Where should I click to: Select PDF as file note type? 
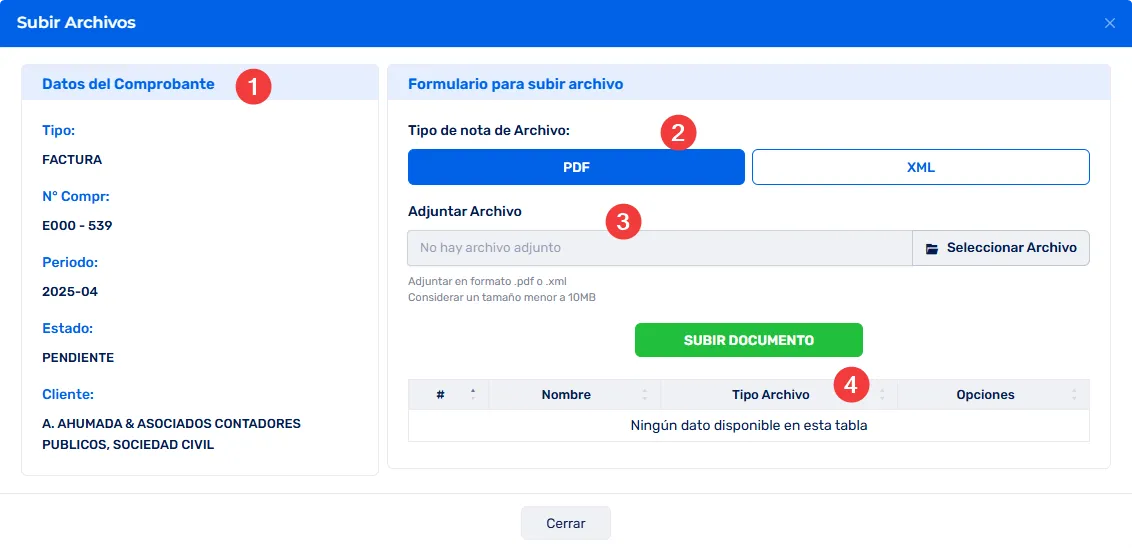point(576,167)
